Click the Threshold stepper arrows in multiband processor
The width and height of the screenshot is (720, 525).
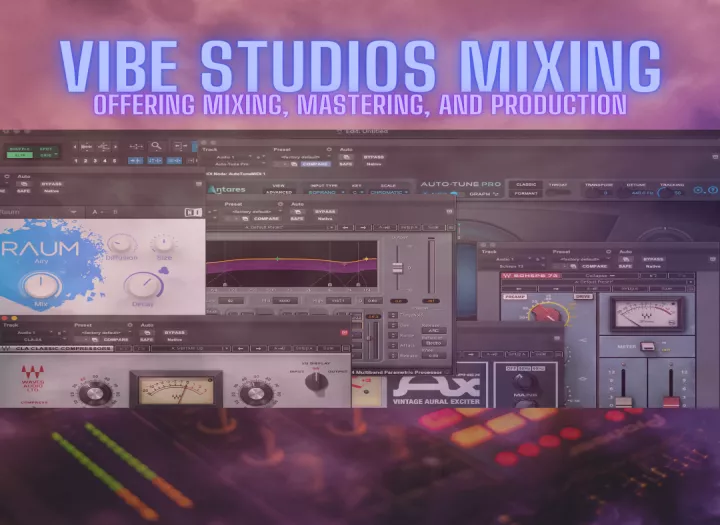pos(393,316)
